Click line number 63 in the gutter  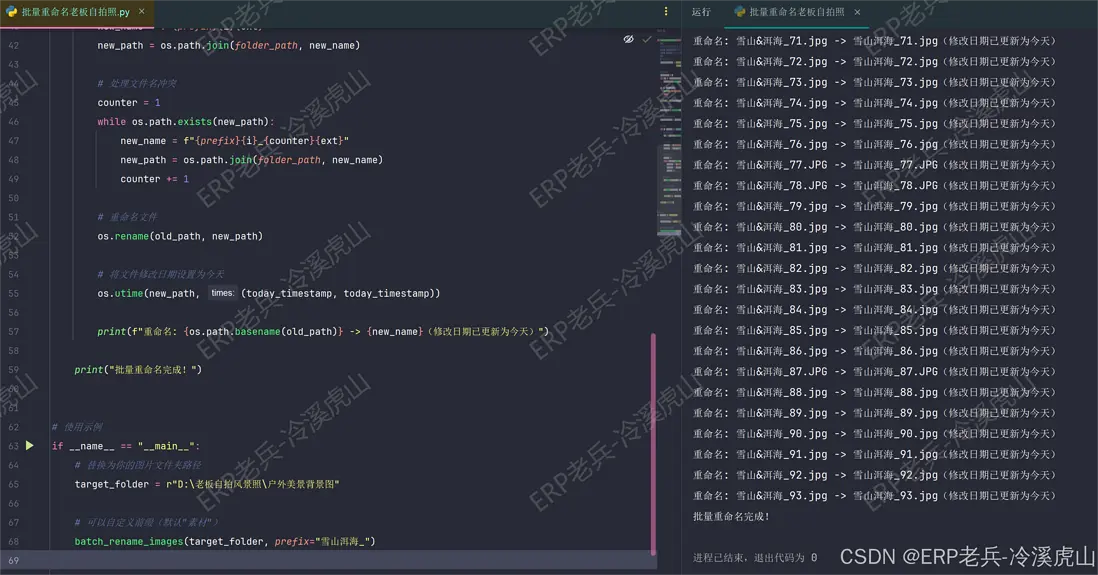13,446
